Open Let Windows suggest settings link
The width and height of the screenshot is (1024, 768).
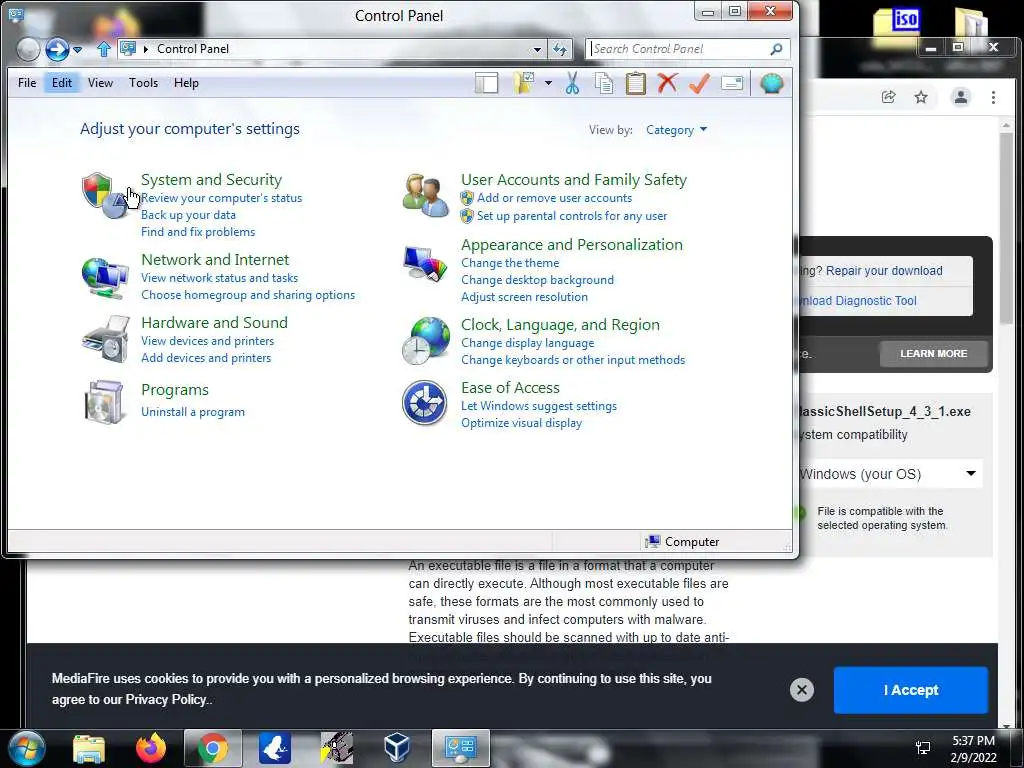click(x=539, y=406)
